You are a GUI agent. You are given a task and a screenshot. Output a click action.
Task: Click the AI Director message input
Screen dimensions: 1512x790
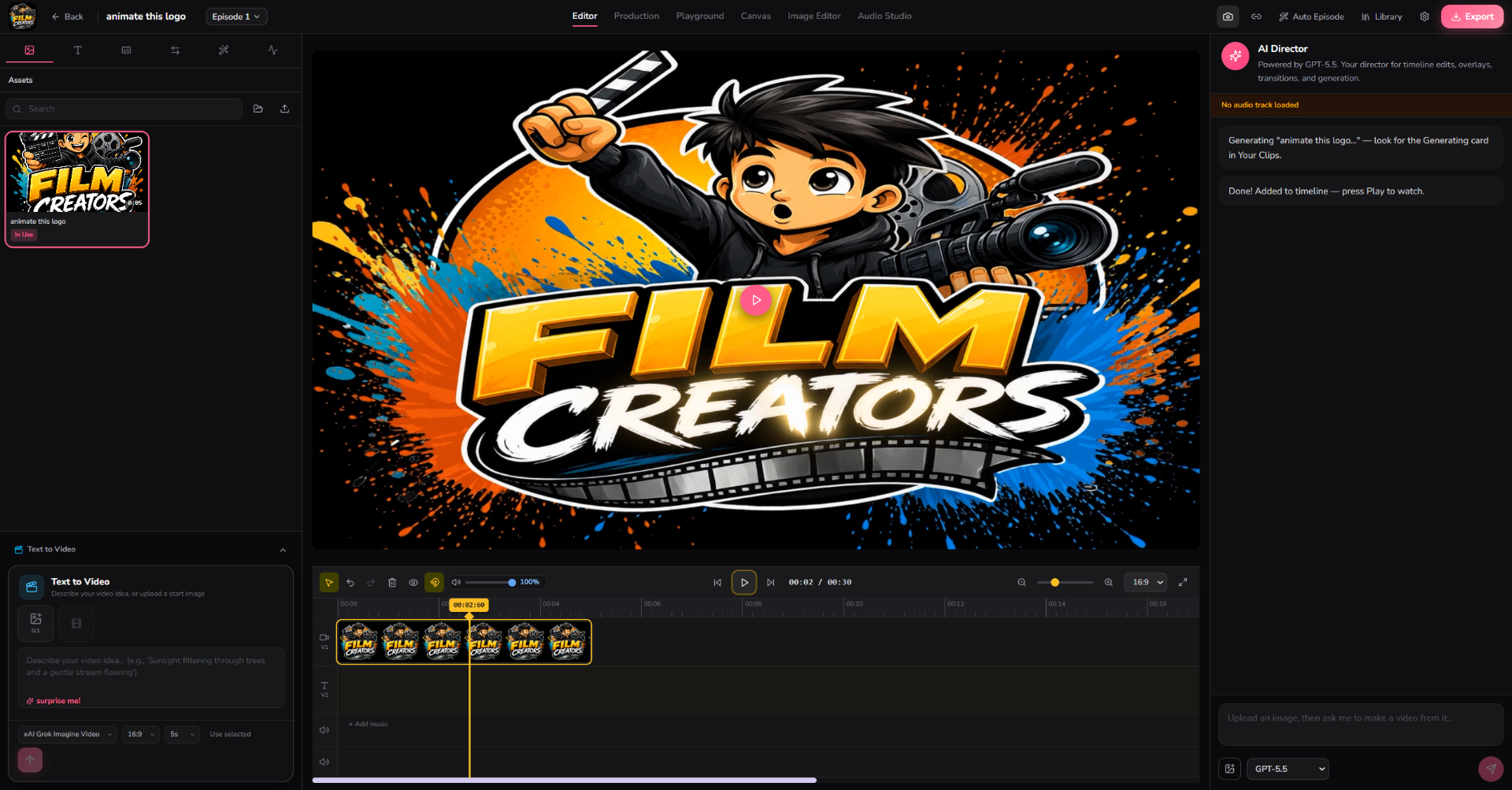(x=1361, y=725)
